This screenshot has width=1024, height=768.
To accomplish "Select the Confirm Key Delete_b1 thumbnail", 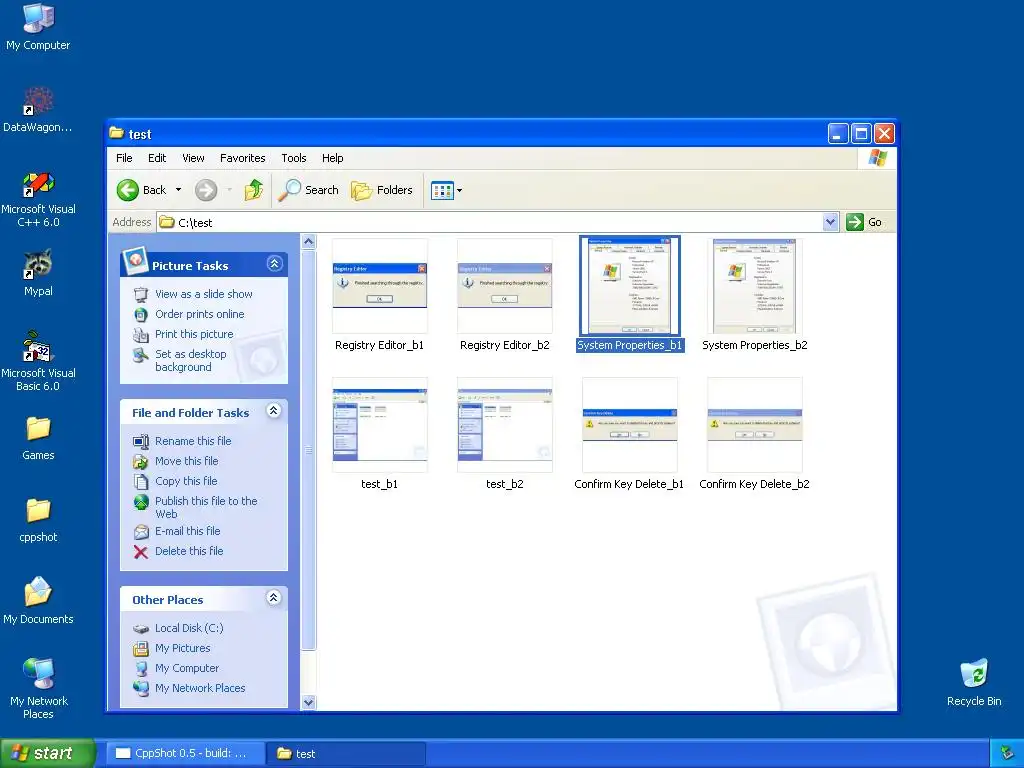I will point(630,425).
